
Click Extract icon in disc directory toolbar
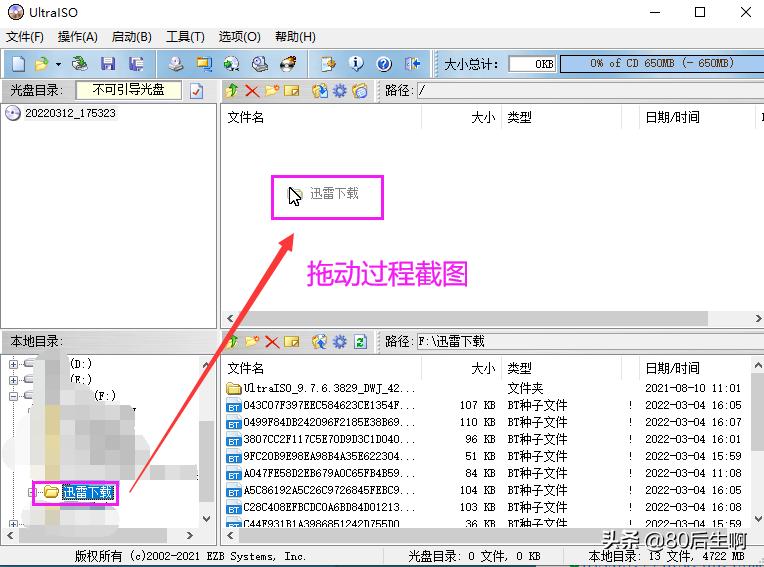[x=320, y=91]
